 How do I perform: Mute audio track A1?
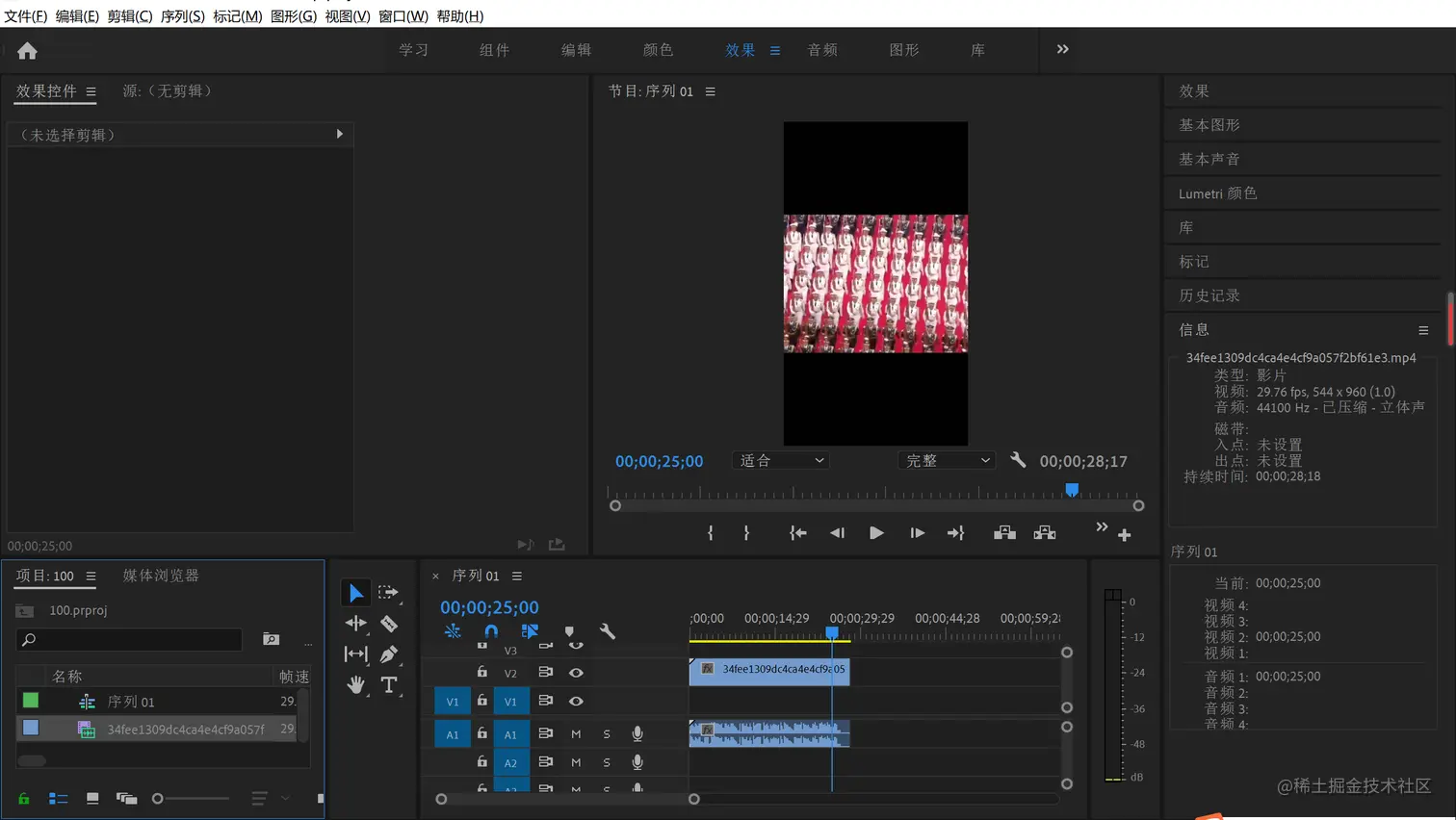[576, 734]
